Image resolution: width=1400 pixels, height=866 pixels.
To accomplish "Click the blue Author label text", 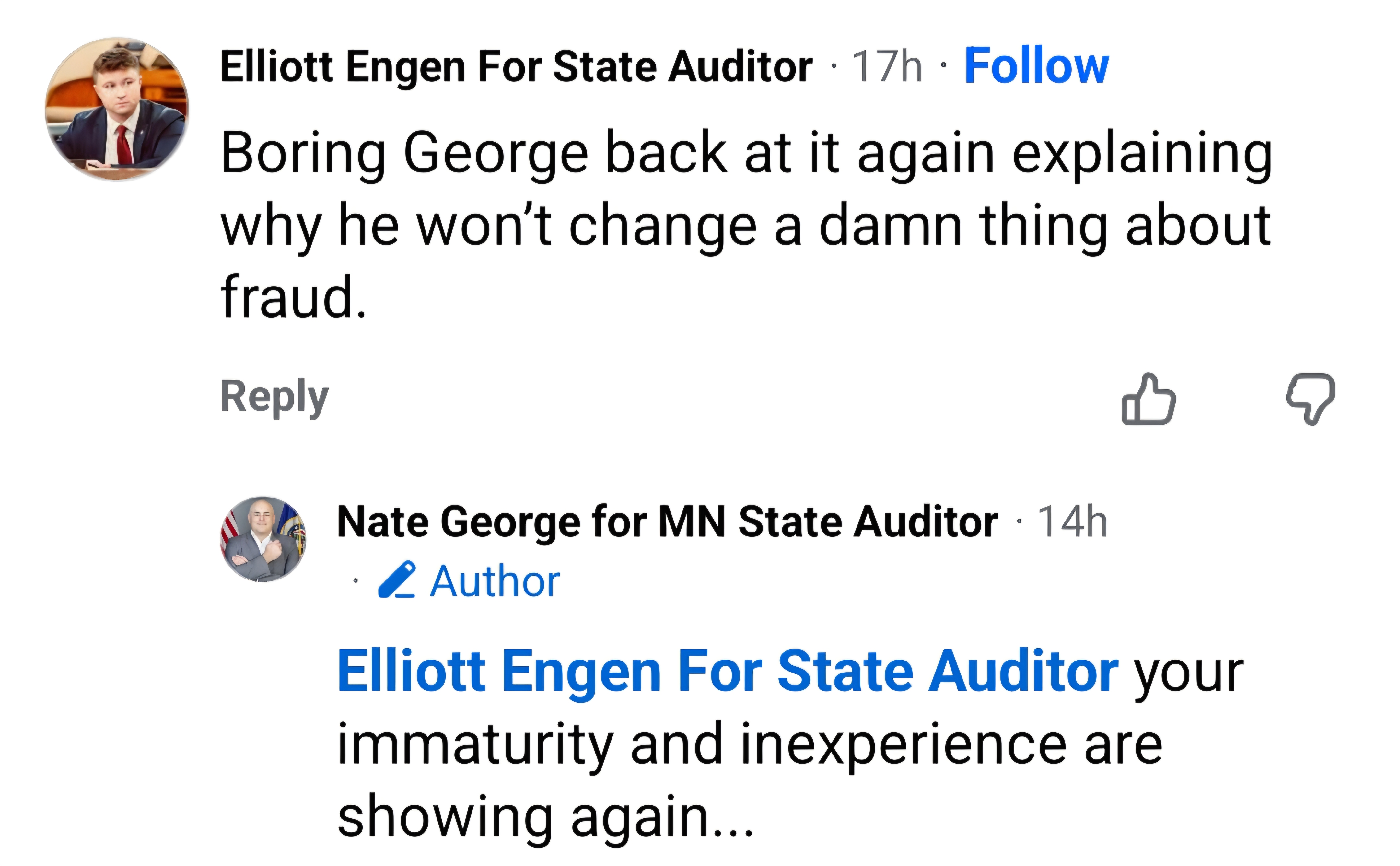I will pos(495,581).
